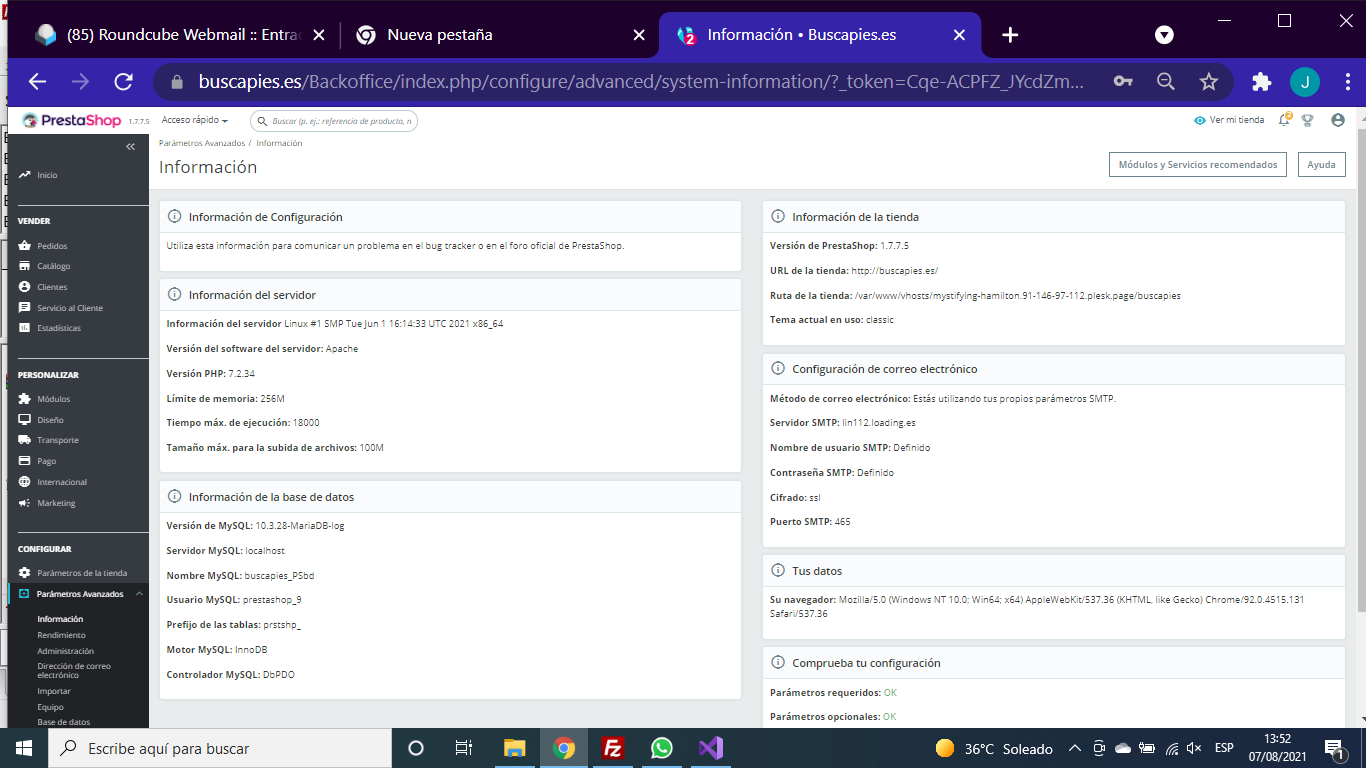
Task: Open the employee profile icon
Action: tap(1338, 120)
